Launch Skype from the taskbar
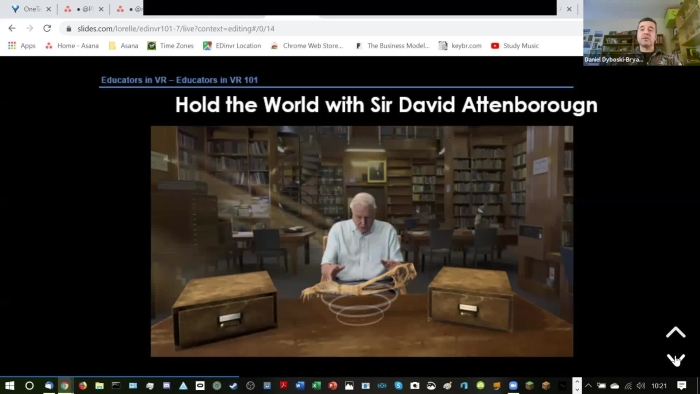 (398, 386)
